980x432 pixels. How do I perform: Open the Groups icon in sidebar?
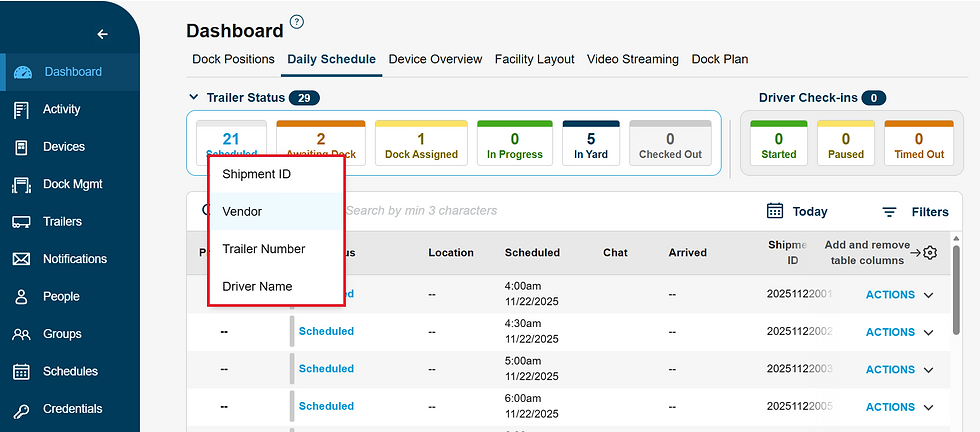point(21,334)
